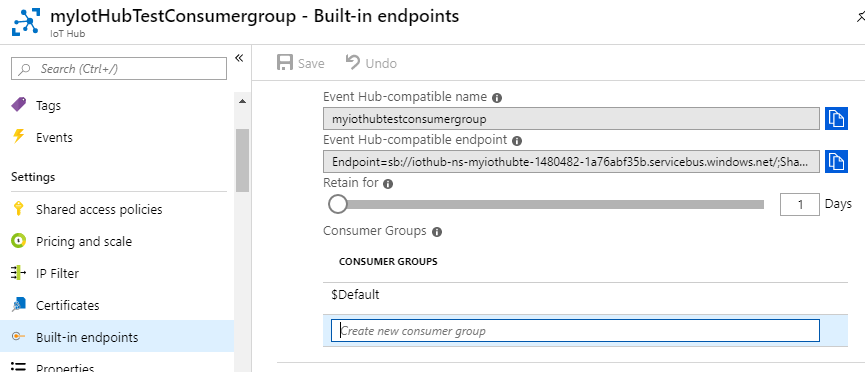Click the CONSUMER GROUPS column header

(x=388, y=262)
